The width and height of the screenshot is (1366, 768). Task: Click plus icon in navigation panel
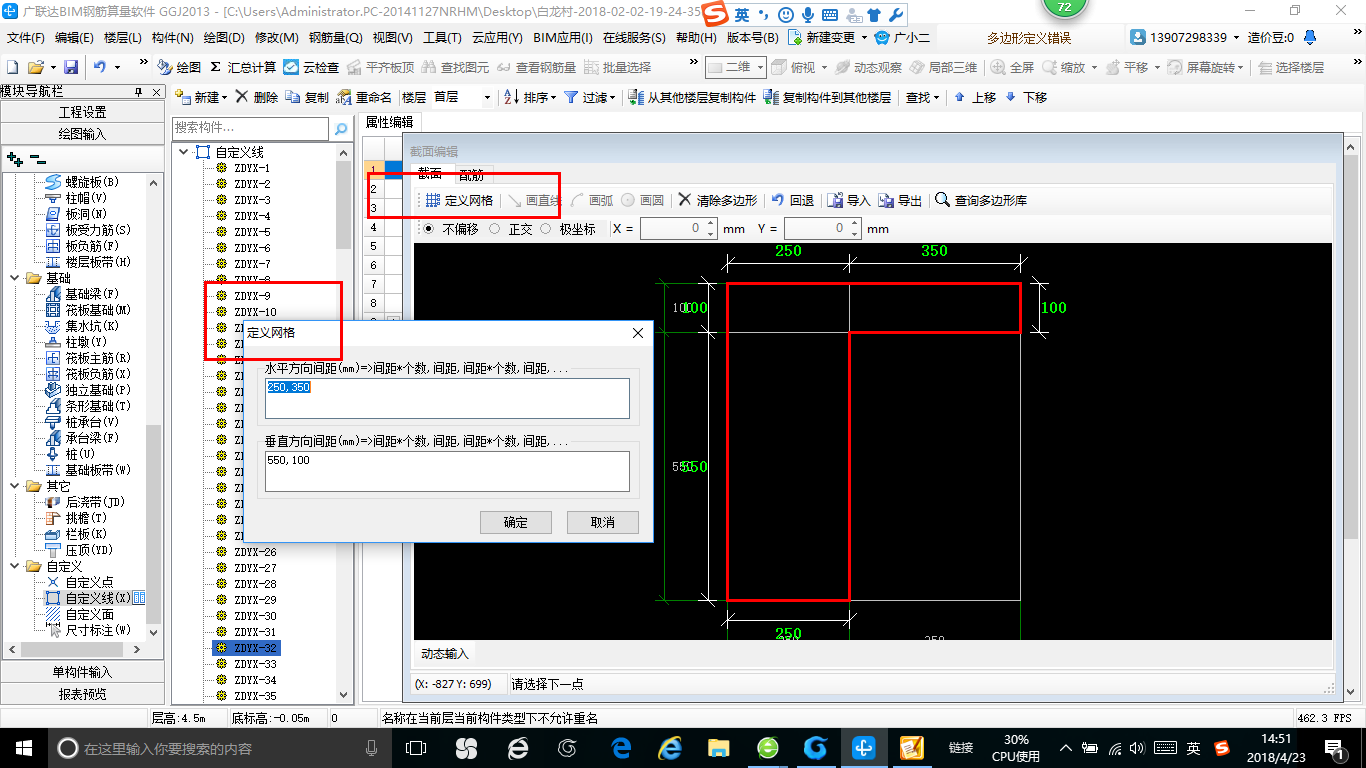(x=14, y=159)
